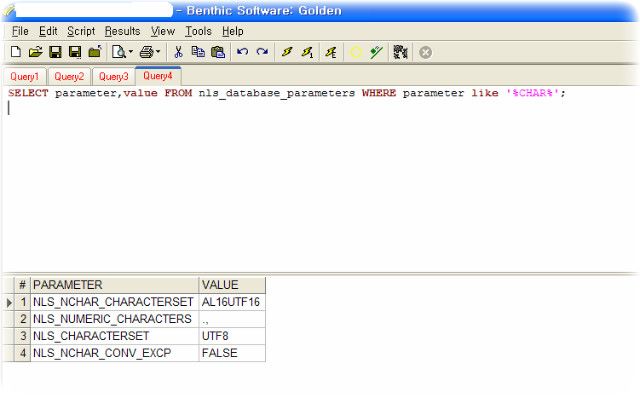The height and width of the screenshot is (400, 640).
Task: Click the row number 2 indicator
Action: click(x=23, y=319)
